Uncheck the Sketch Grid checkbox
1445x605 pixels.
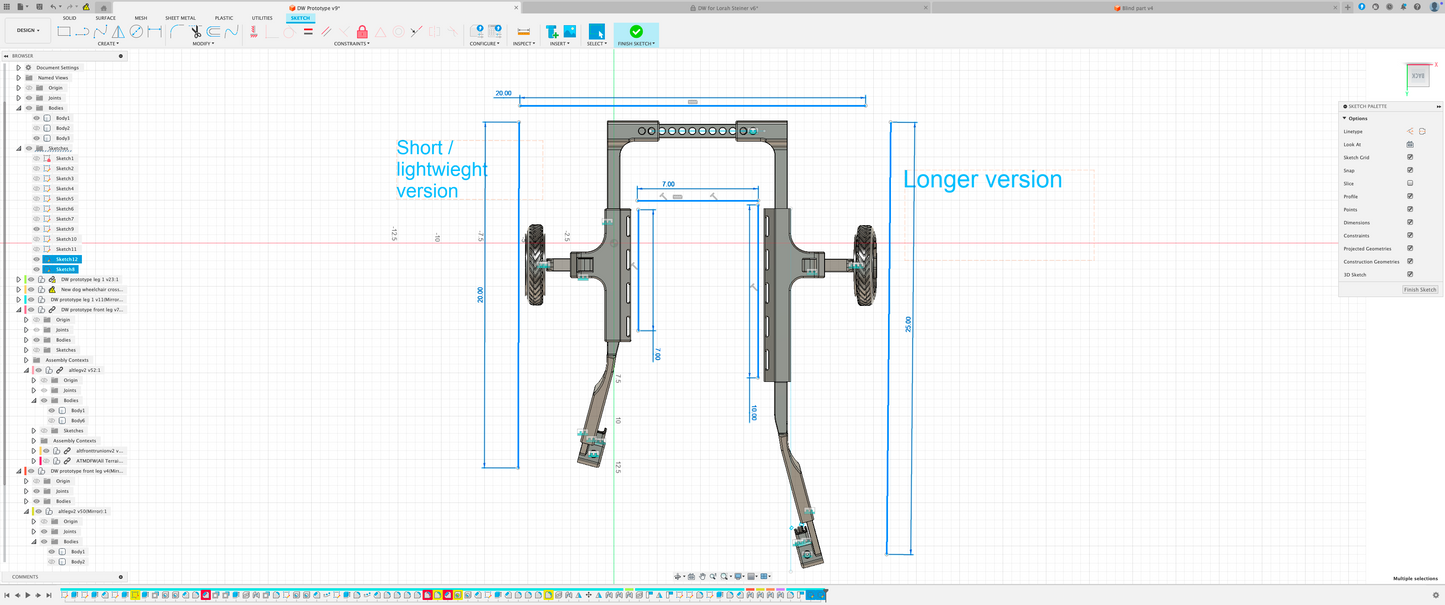tap(1410, 157)
